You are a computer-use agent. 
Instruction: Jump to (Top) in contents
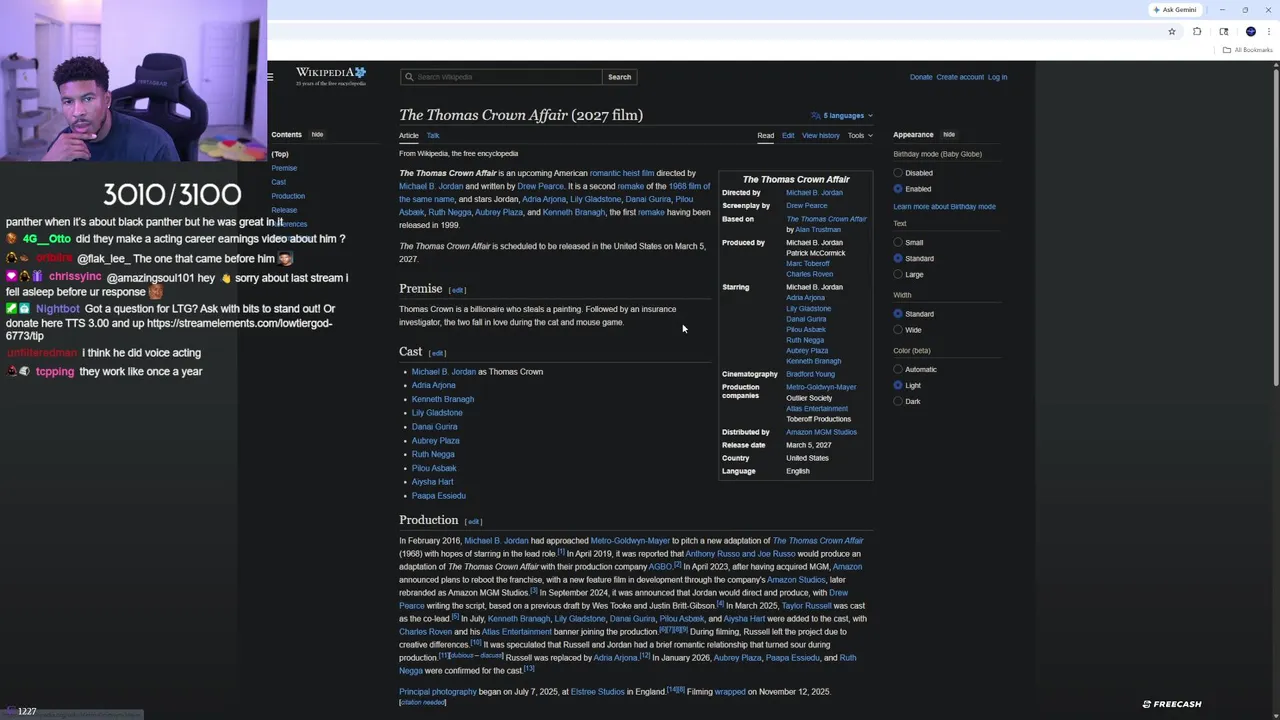(x=280, y=155)
